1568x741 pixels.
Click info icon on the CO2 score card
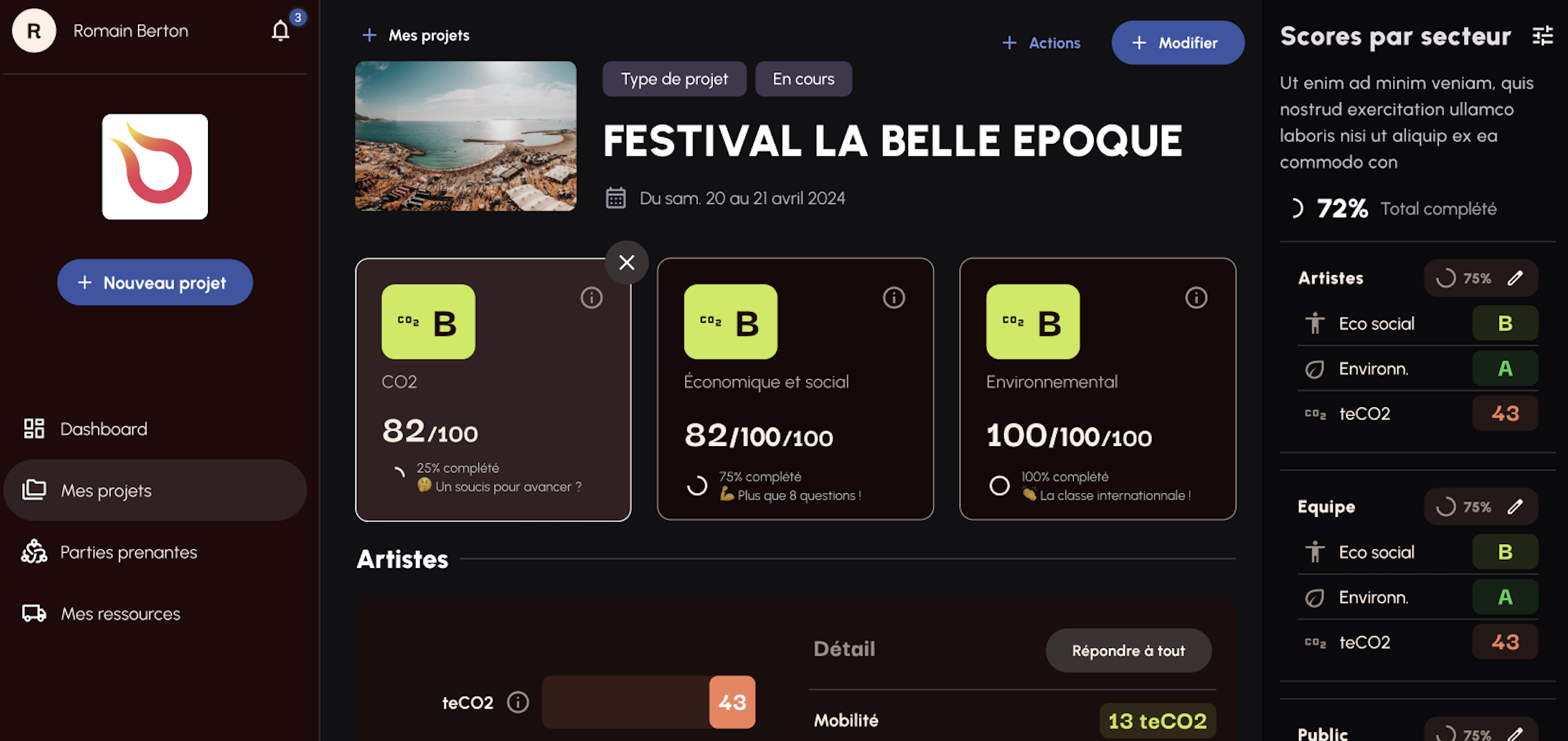[x=591, y=298]
